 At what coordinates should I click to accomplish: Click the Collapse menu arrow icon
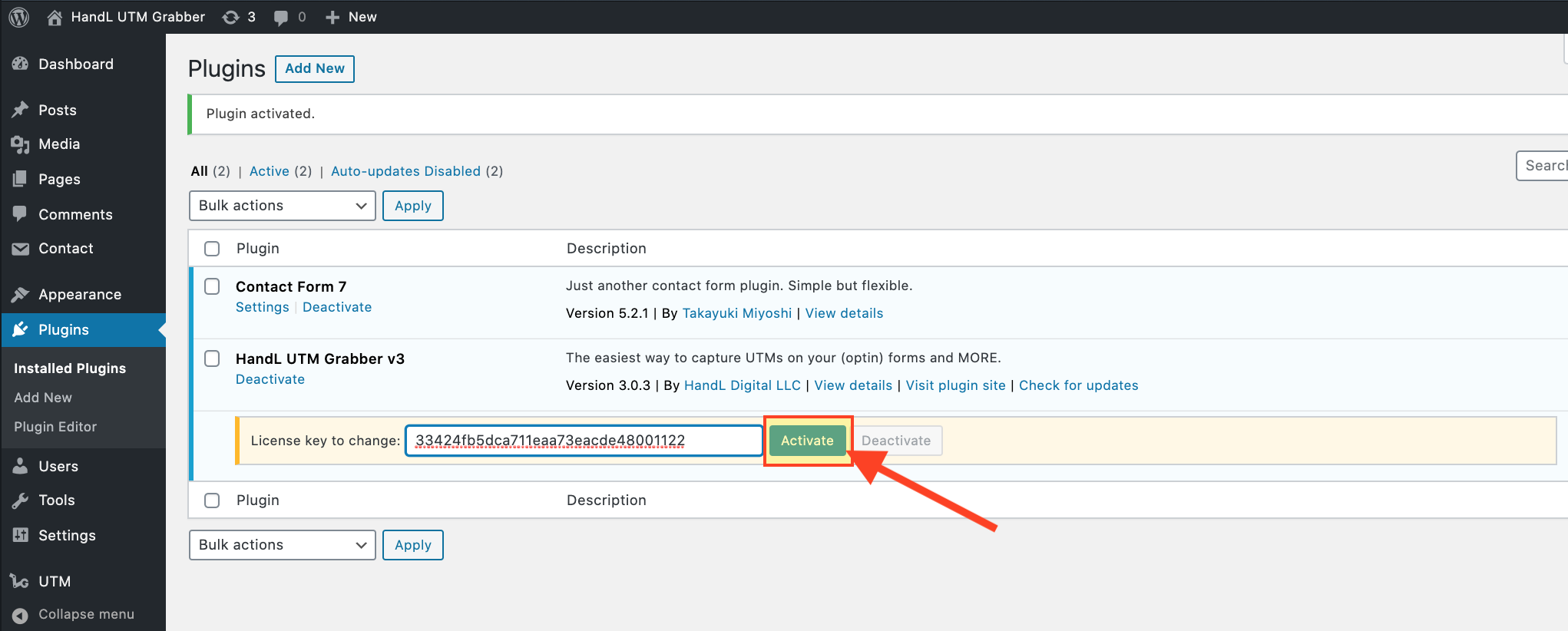pos(20,615)
